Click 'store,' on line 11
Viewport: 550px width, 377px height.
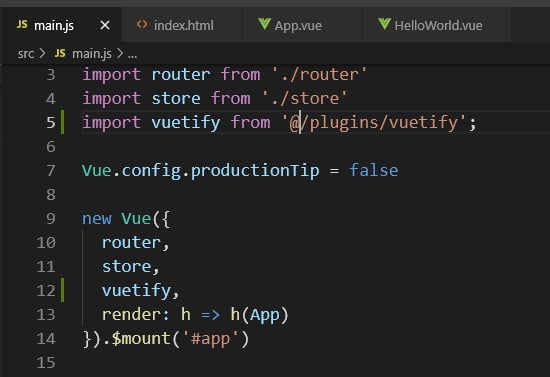[x=130, y=267]
